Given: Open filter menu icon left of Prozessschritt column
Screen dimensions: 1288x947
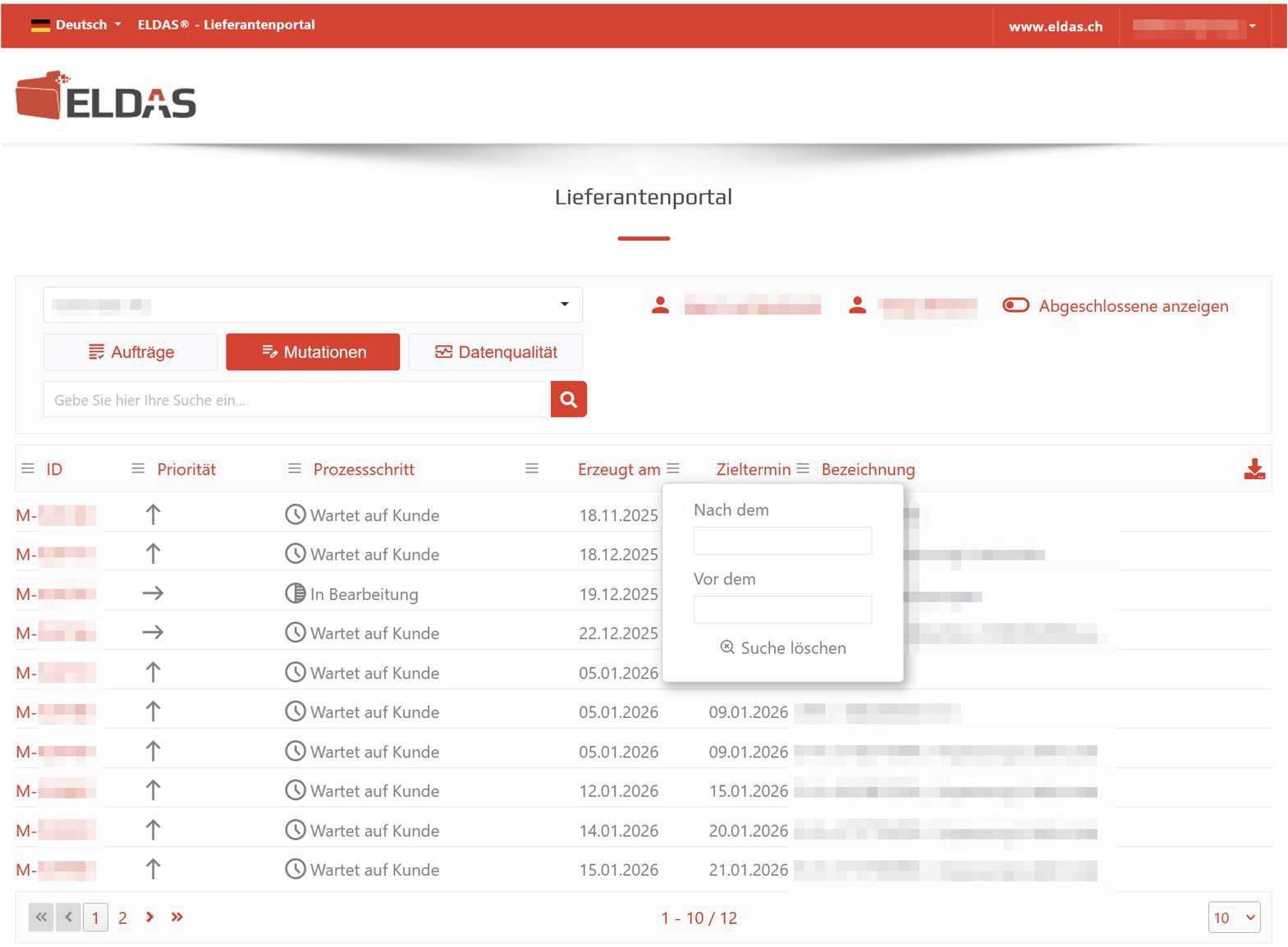Looking at the screenshot, I should point(295,469).
